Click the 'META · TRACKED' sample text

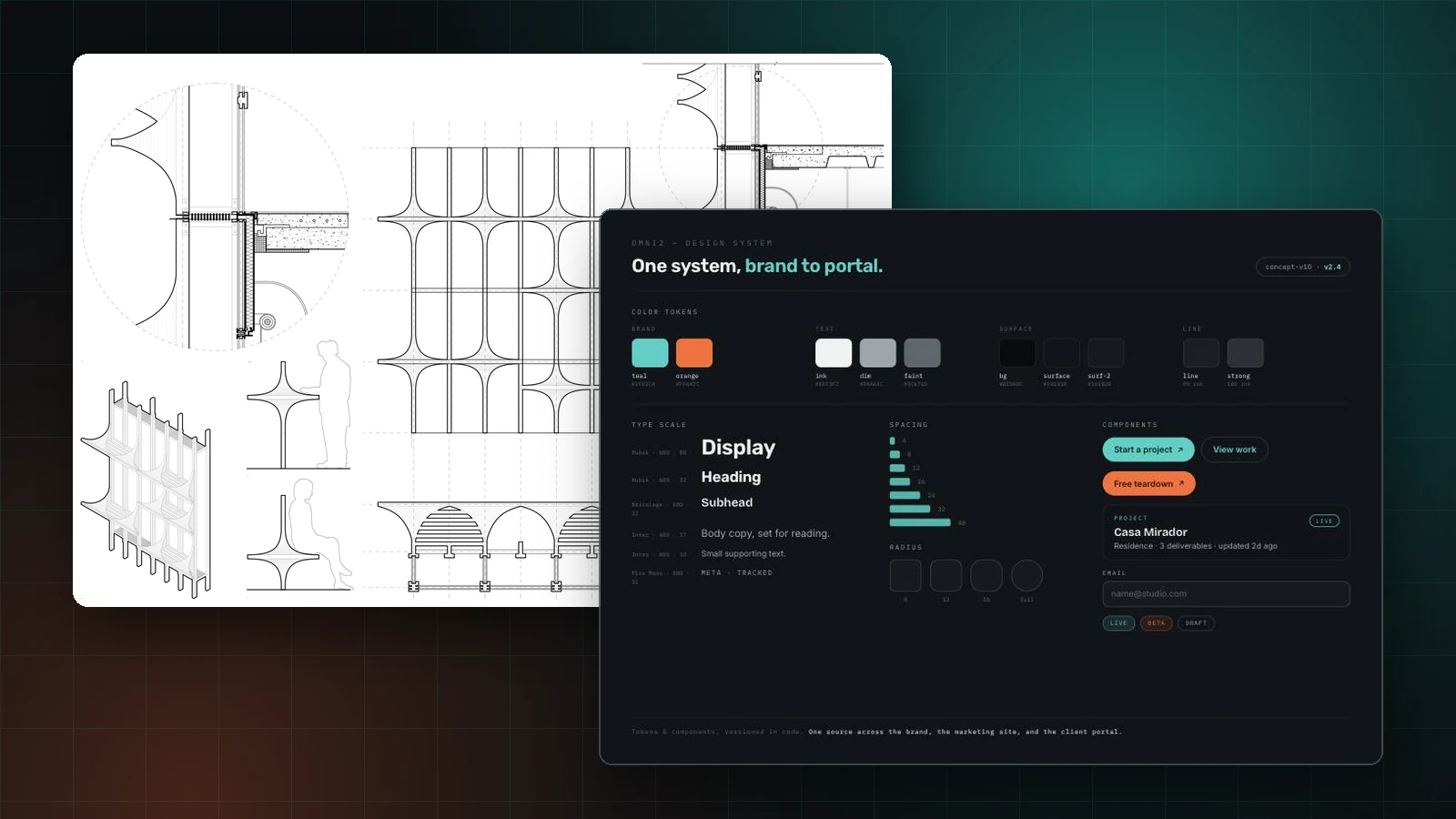tap(736, 572)
